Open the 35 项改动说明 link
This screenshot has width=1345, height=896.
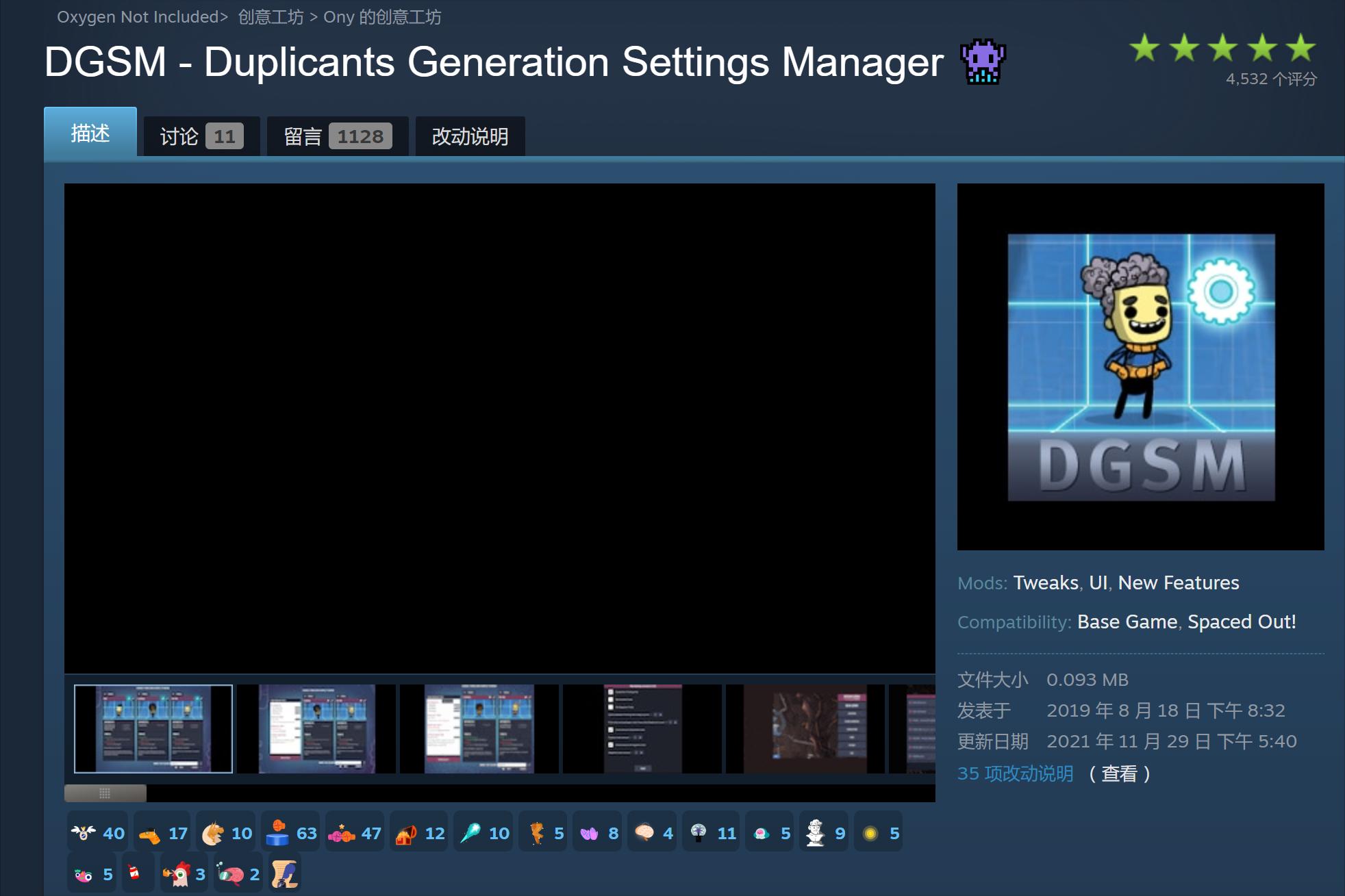tap(1015, 773)
